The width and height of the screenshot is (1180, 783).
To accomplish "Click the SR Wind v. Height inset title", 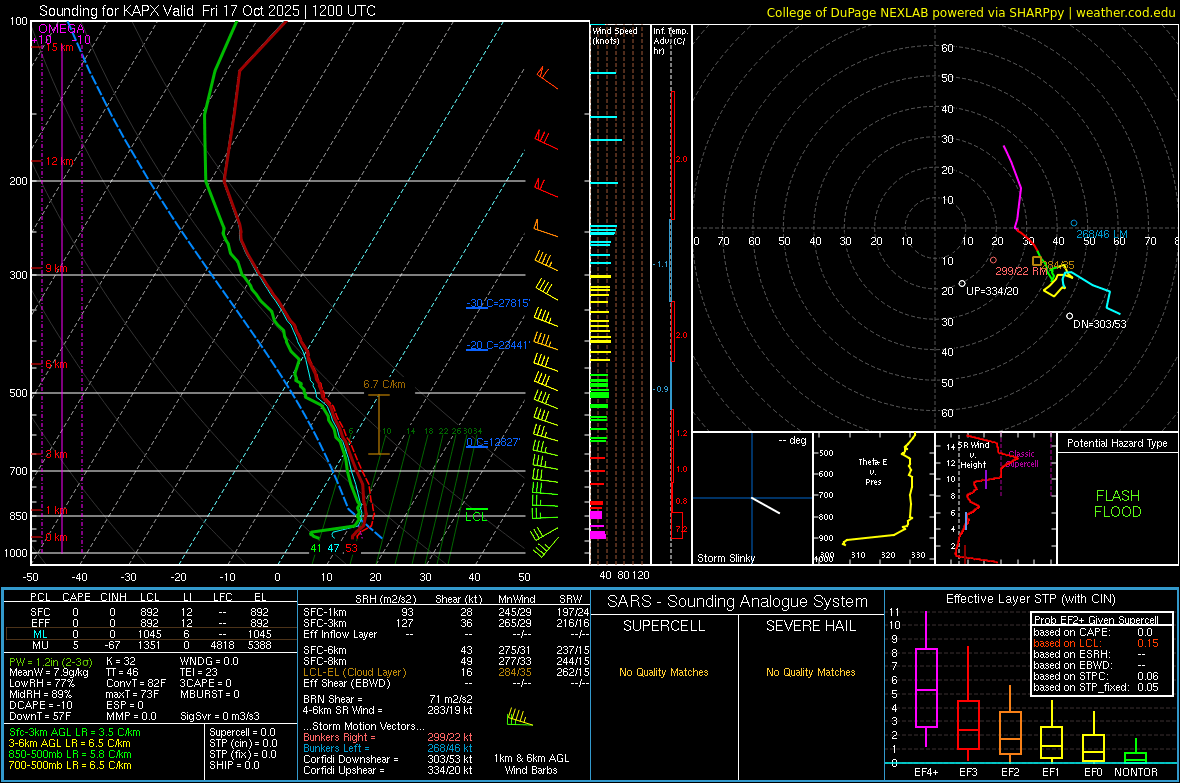I will click(974, 454).
